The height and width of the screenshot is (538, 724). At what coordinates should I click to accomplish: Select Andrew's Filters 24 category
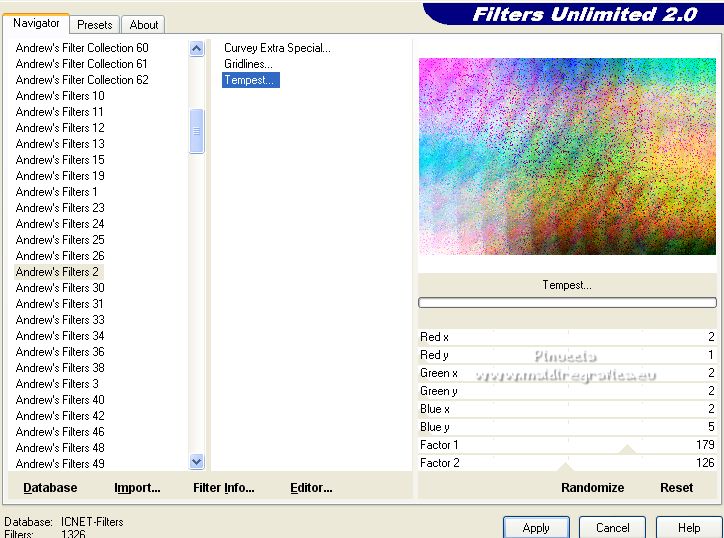pos(60,224)
